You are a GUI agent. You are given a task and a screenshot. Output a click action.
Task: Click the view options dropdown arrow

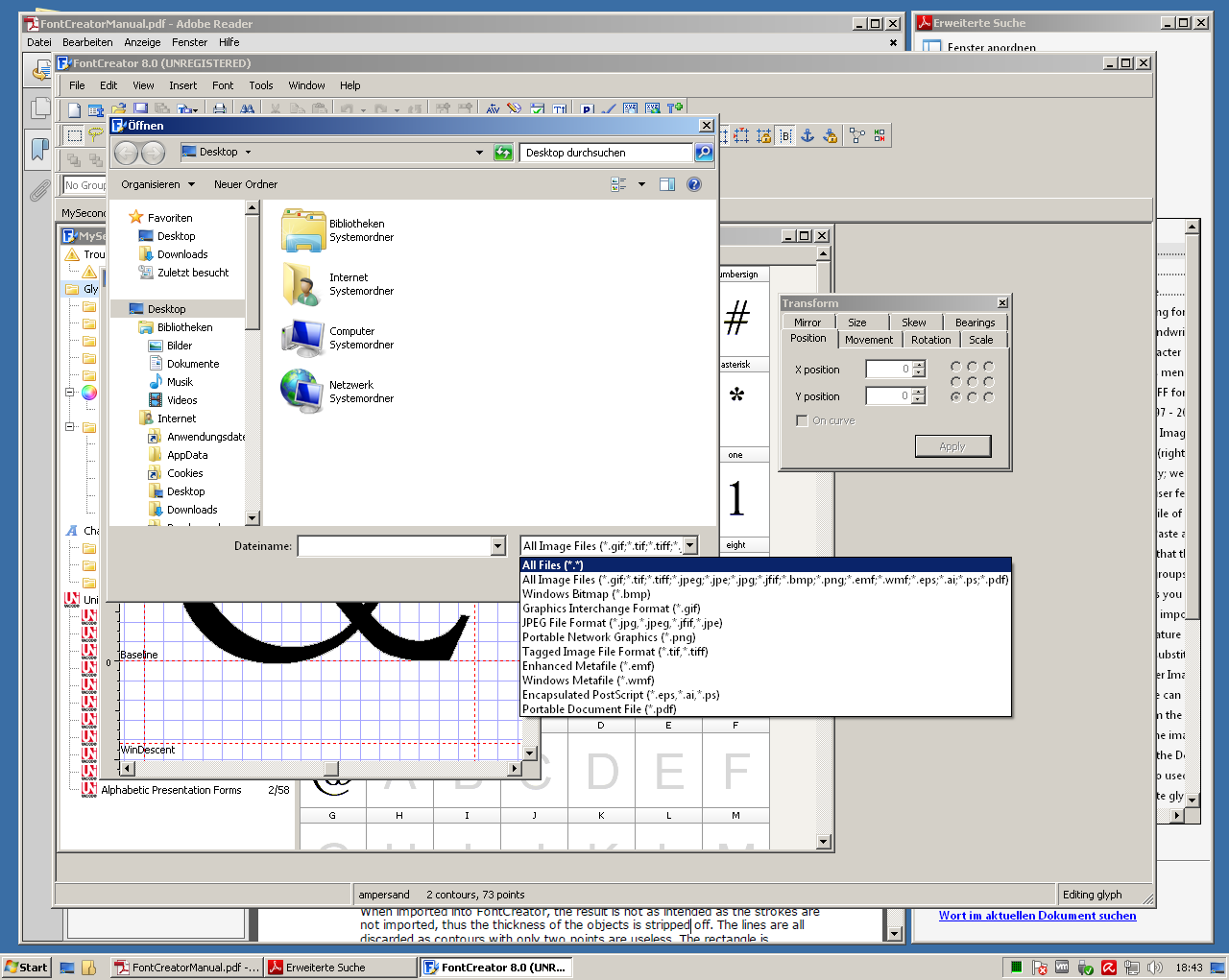(641, 184)
